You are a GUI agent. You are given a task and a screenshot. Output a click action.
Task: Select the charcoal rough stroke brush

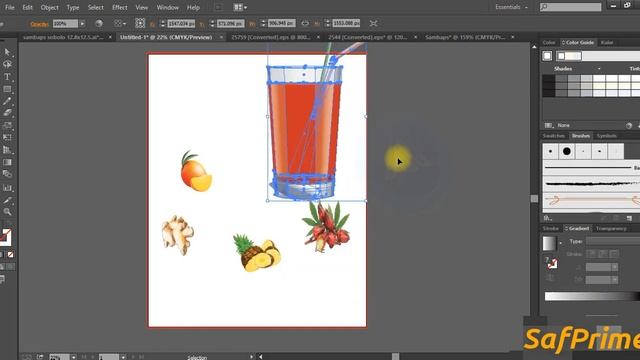pos(591,184)
